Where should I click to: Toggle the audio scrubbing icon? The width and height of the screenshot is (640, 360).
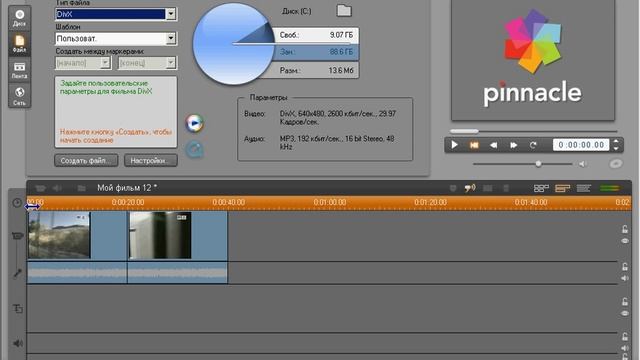[470, 188]
